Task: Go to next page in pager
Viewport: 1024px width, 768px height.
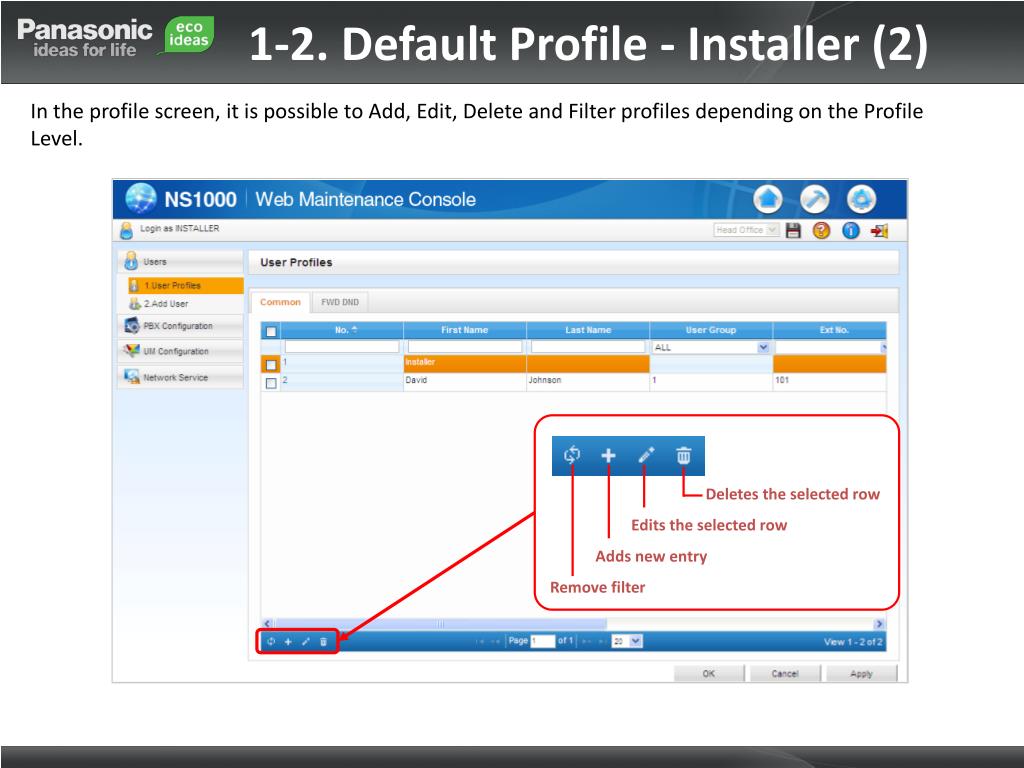Action: coord(586,641)
